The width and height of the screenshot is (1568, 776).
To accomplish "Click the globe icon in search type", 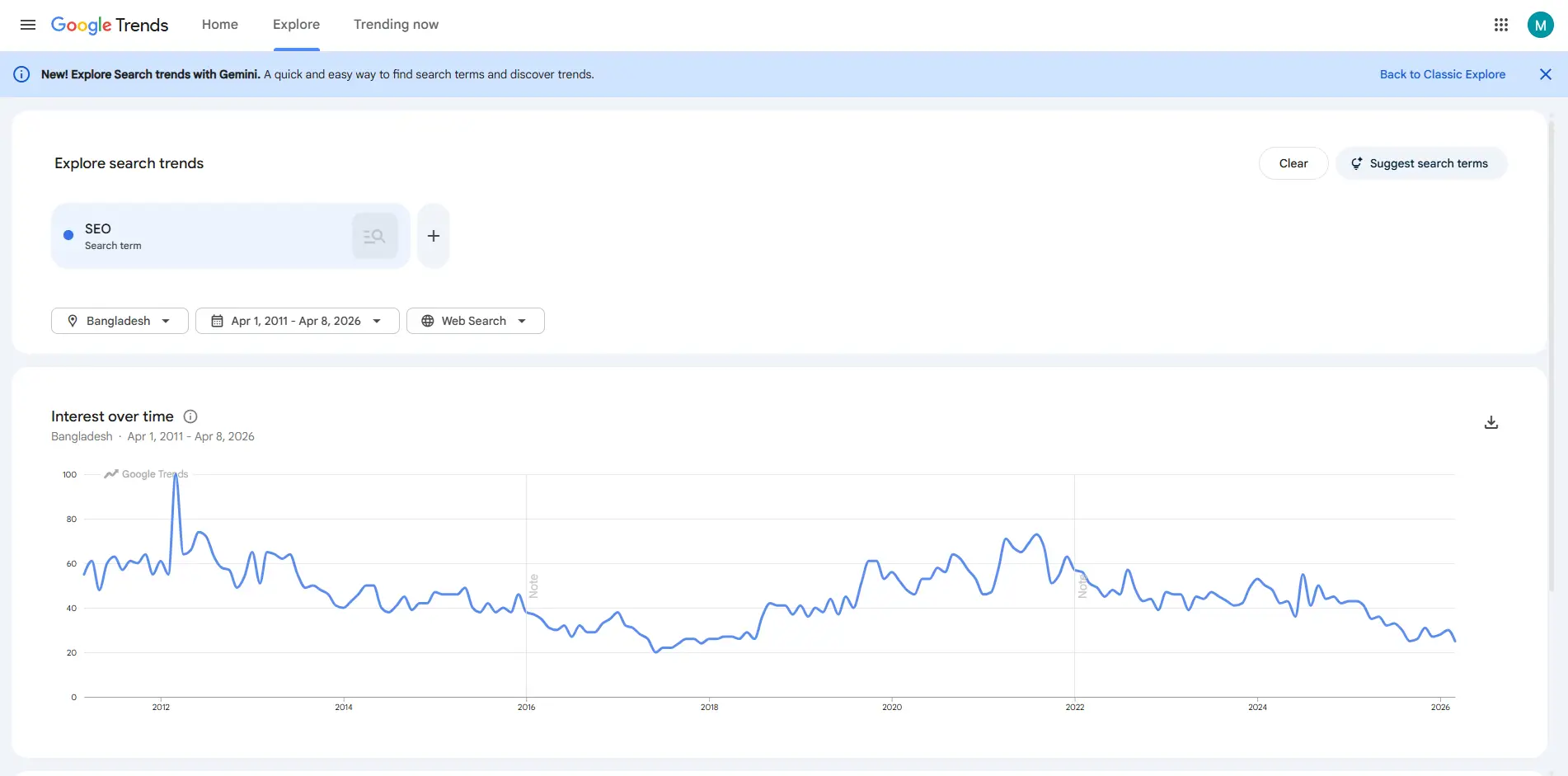I will 428,321.
